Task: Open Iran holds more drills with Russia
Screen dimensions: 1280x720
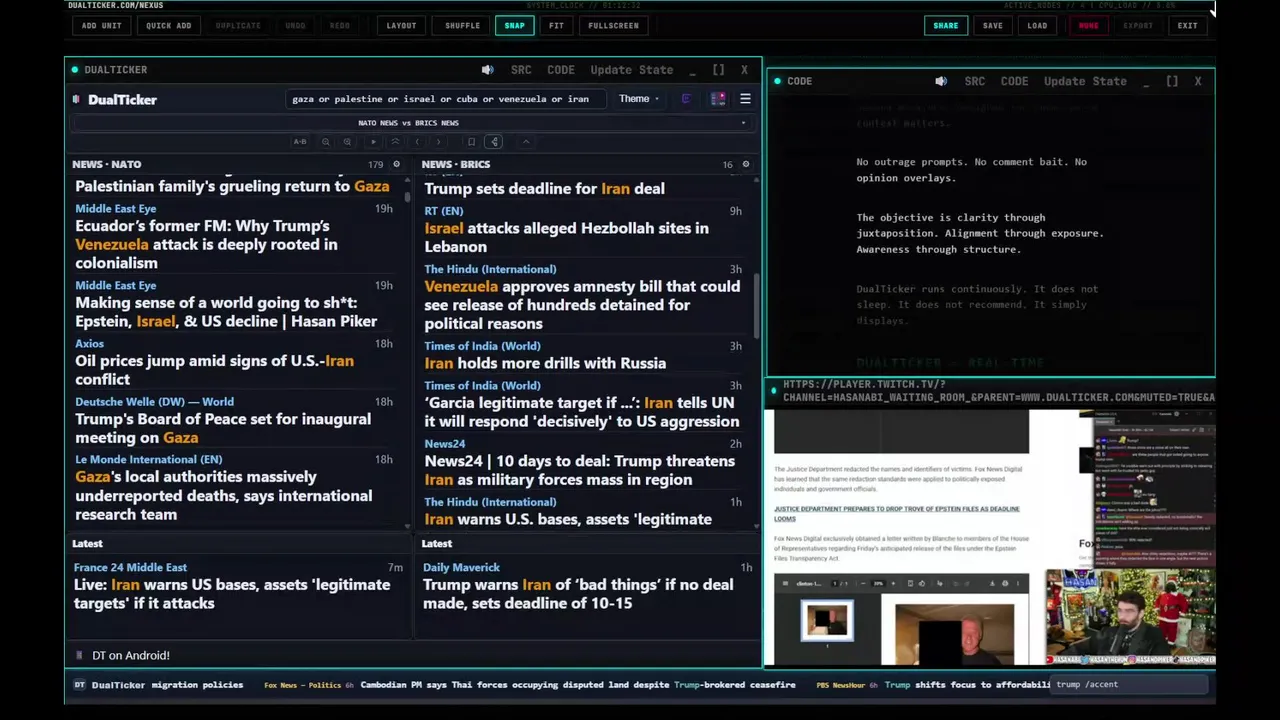Action: coord(545,363)
